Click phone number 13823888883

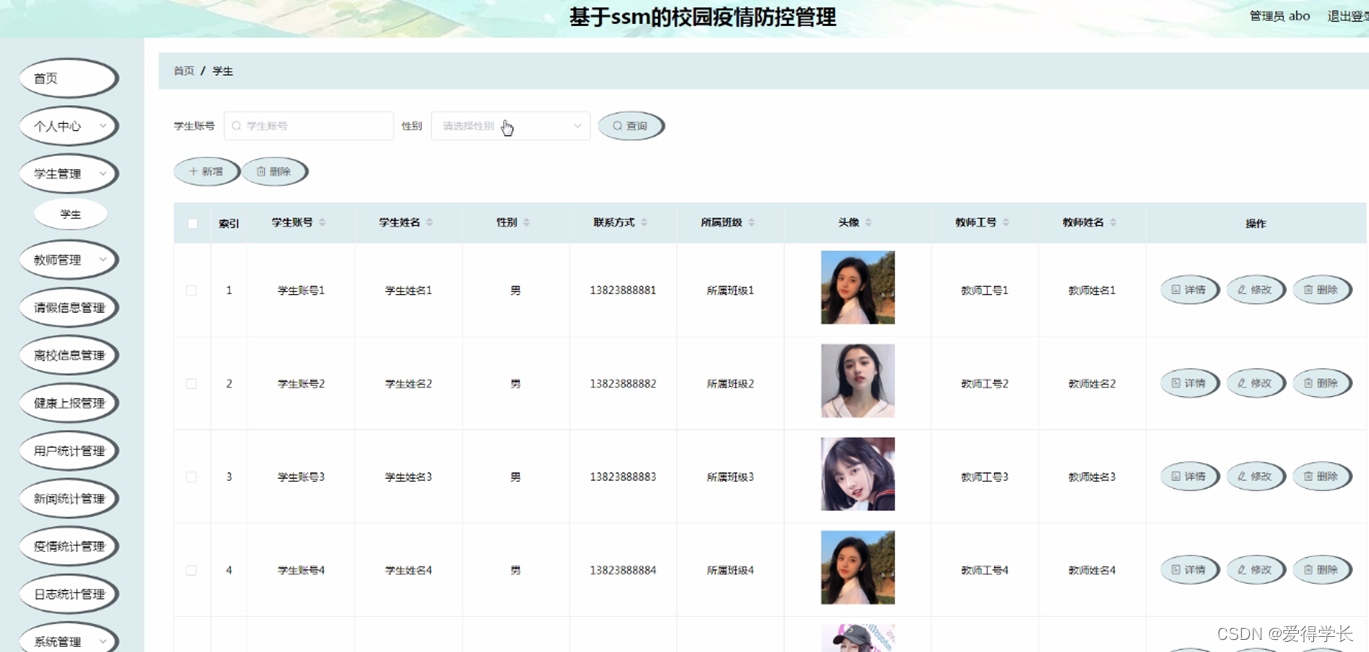623,477
